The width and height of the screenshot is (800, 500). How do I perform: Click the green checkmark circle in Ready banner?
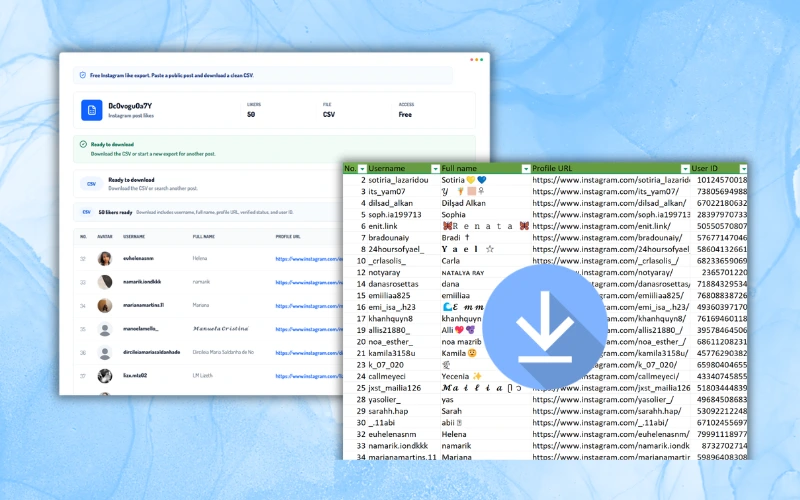coord(83,144)
